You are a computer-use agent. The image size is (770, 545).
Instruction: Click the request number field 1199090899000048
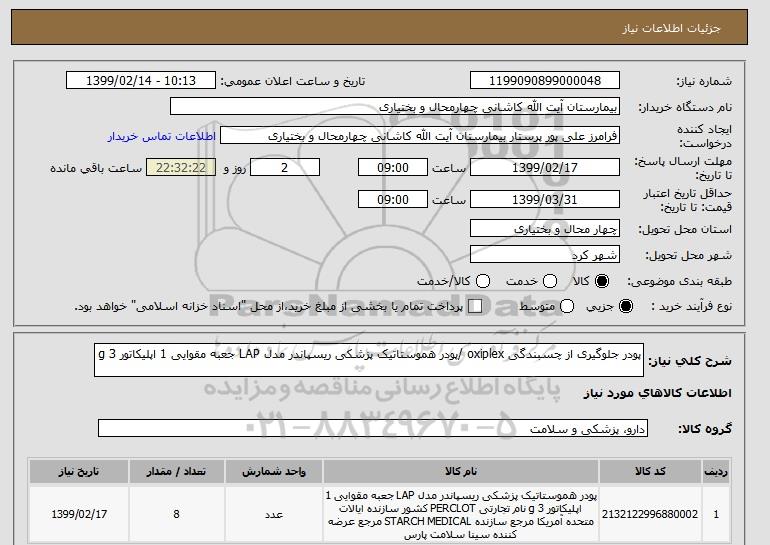545,81
